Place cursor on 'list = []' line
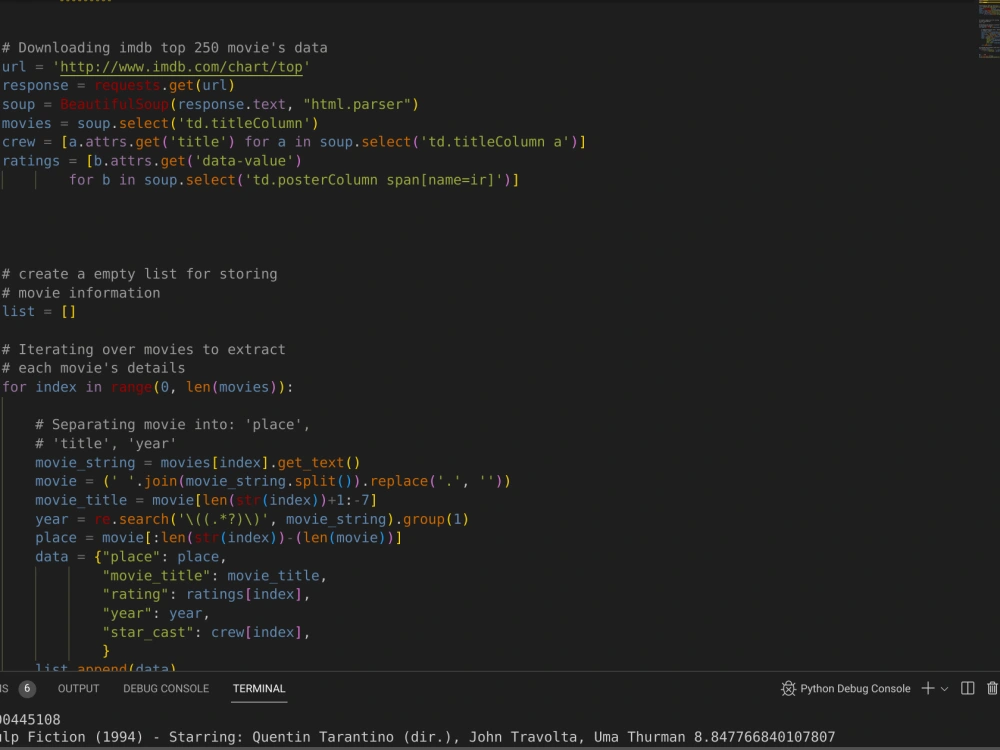Image resolution: width=1000 pixels, height=750 pixels. click(39, 312)
